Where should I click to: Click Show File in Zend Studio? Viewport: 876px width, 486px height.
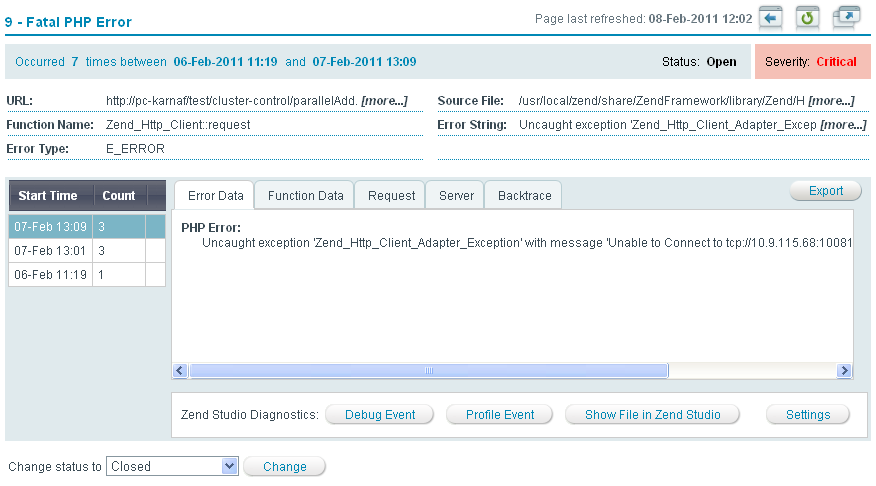point(651,414)
